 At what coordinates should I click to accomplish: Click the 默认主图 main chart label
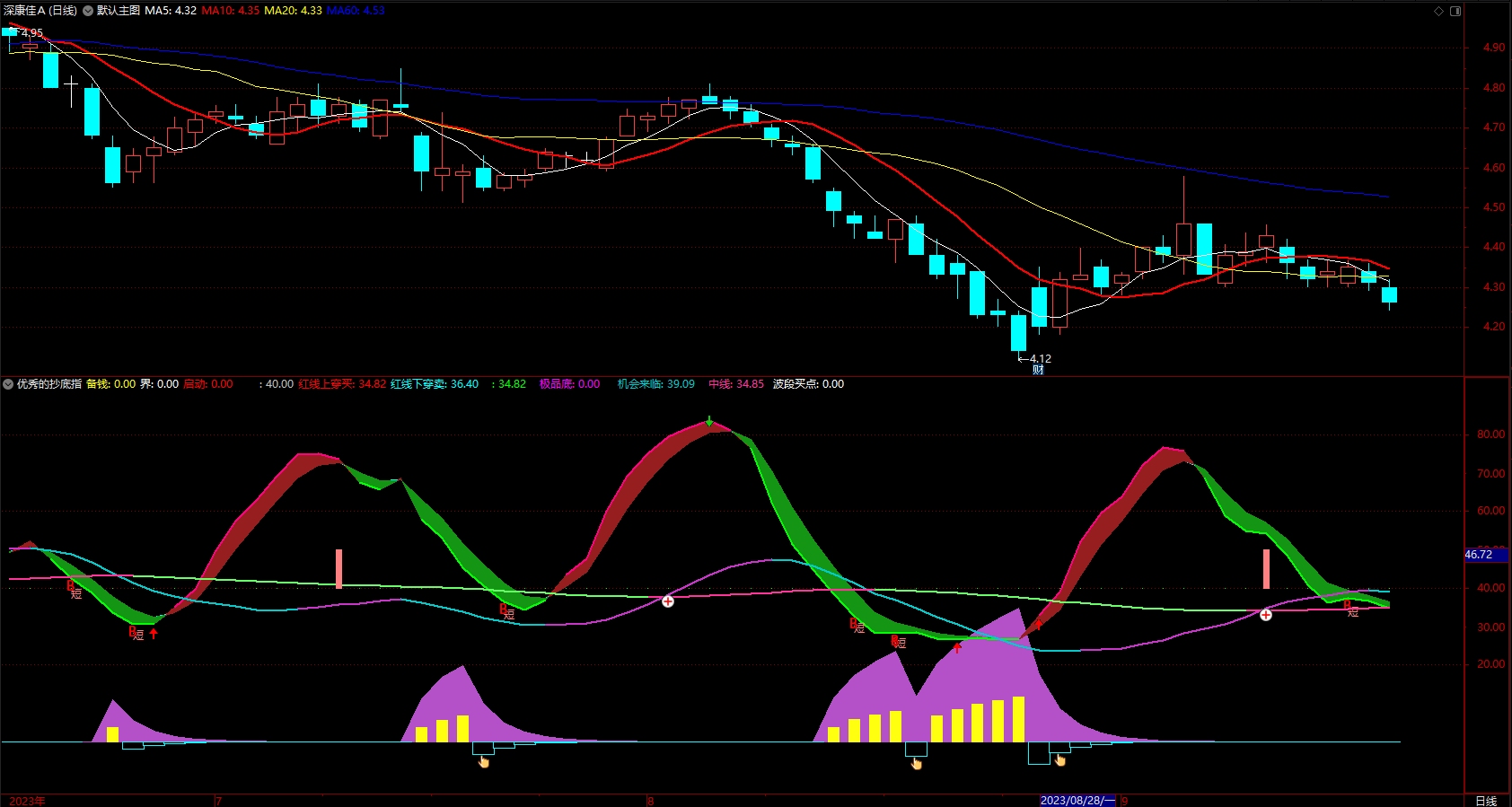coord(119,11)
